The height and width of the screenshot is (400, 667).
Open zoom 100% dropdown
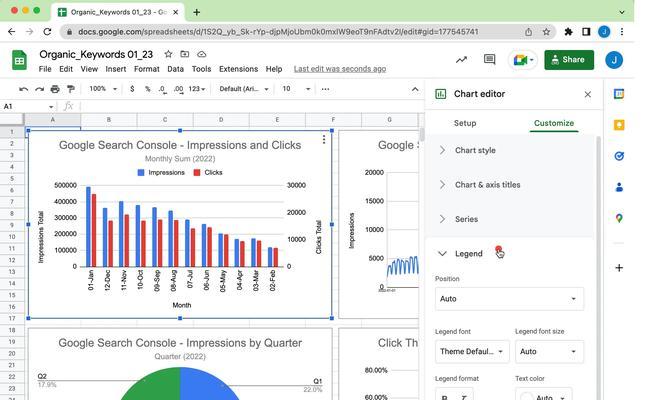pyautogui.click(x=103, y=89)
